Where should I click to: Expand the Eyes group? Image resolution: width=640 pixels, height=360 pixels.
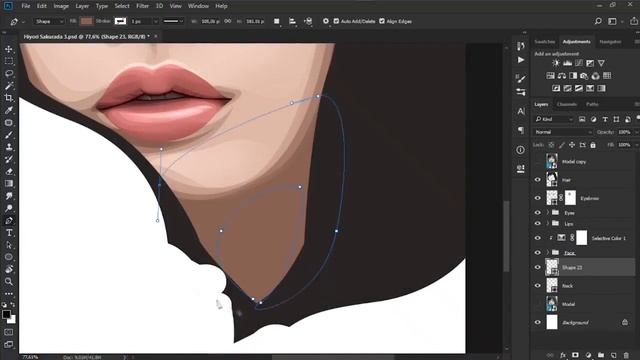(548, 213)
